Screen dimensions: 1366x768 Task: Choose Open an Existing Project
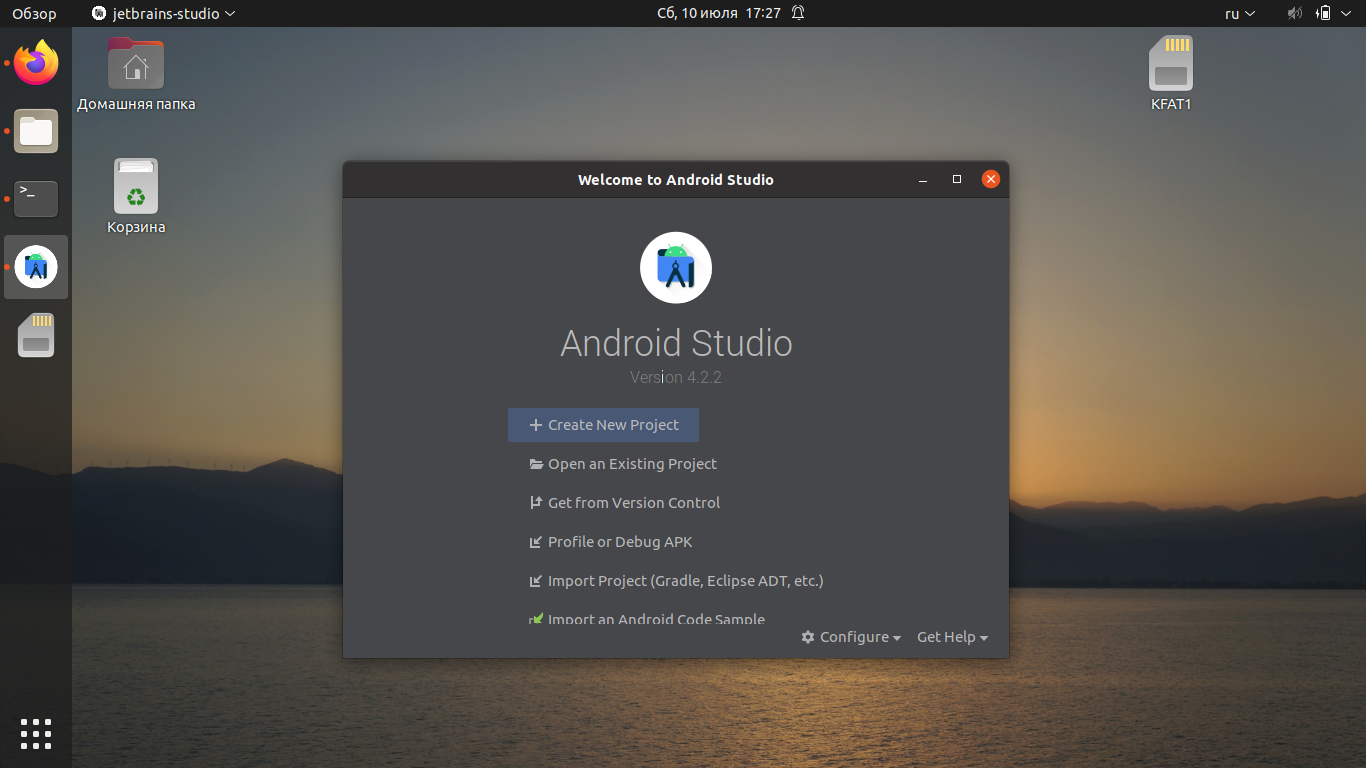tap(623, 464)
